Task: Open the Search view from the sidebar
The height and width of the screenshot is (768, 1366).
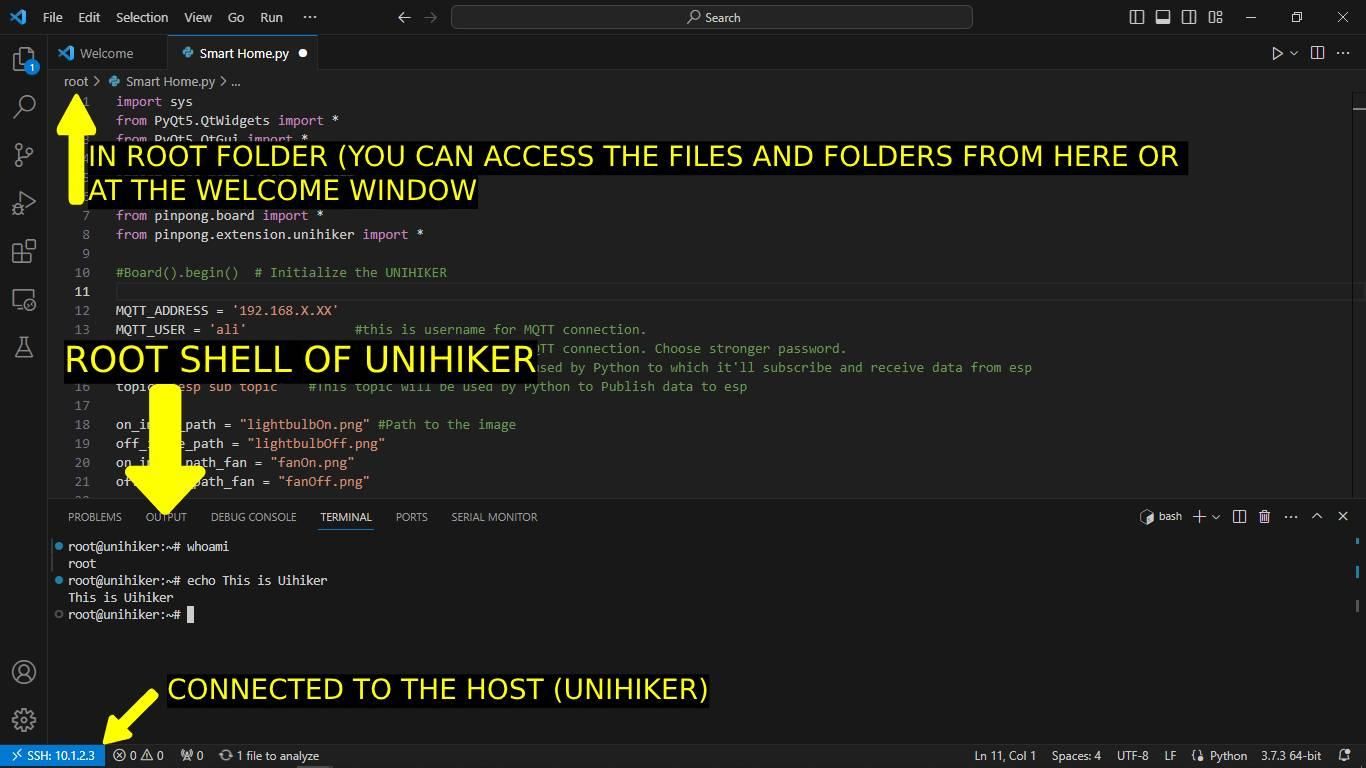Action: 24,106
